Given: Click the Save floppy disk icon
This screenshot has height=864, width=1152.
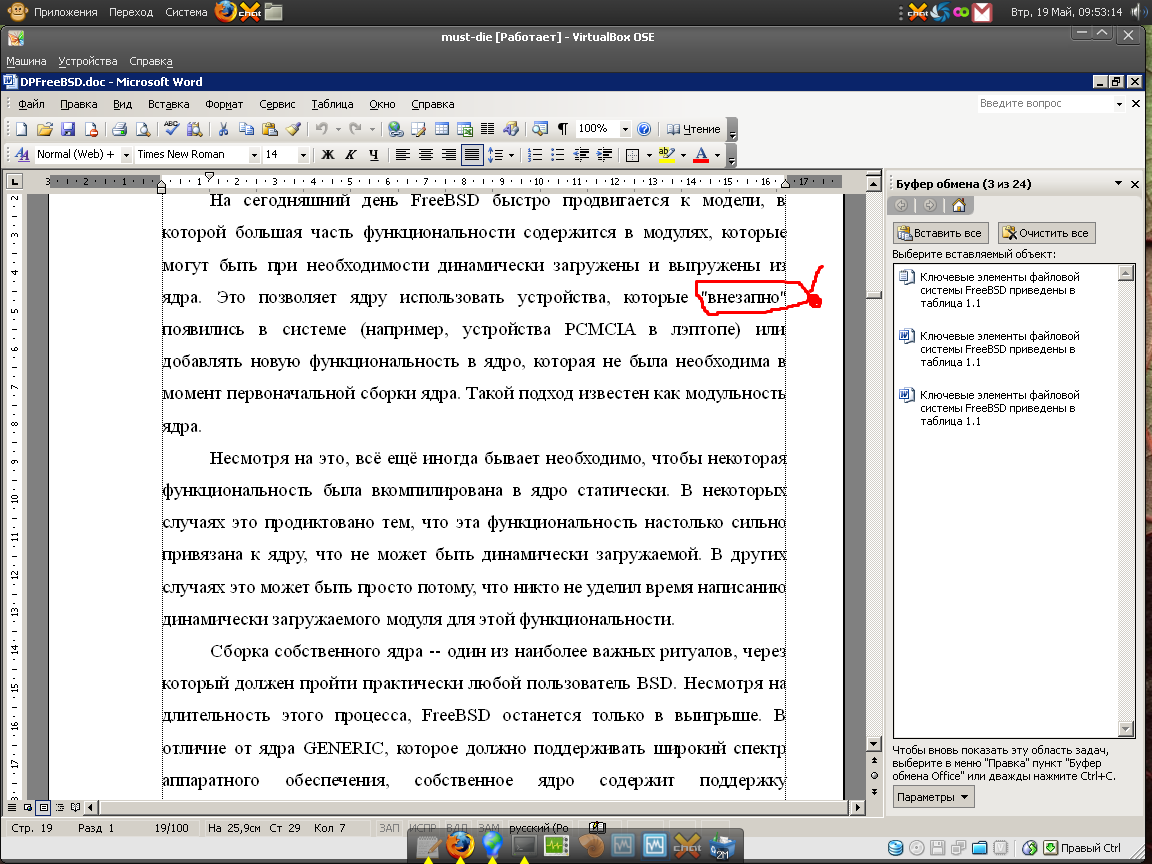Looking at the screenshot, I should tap(68, 129).
